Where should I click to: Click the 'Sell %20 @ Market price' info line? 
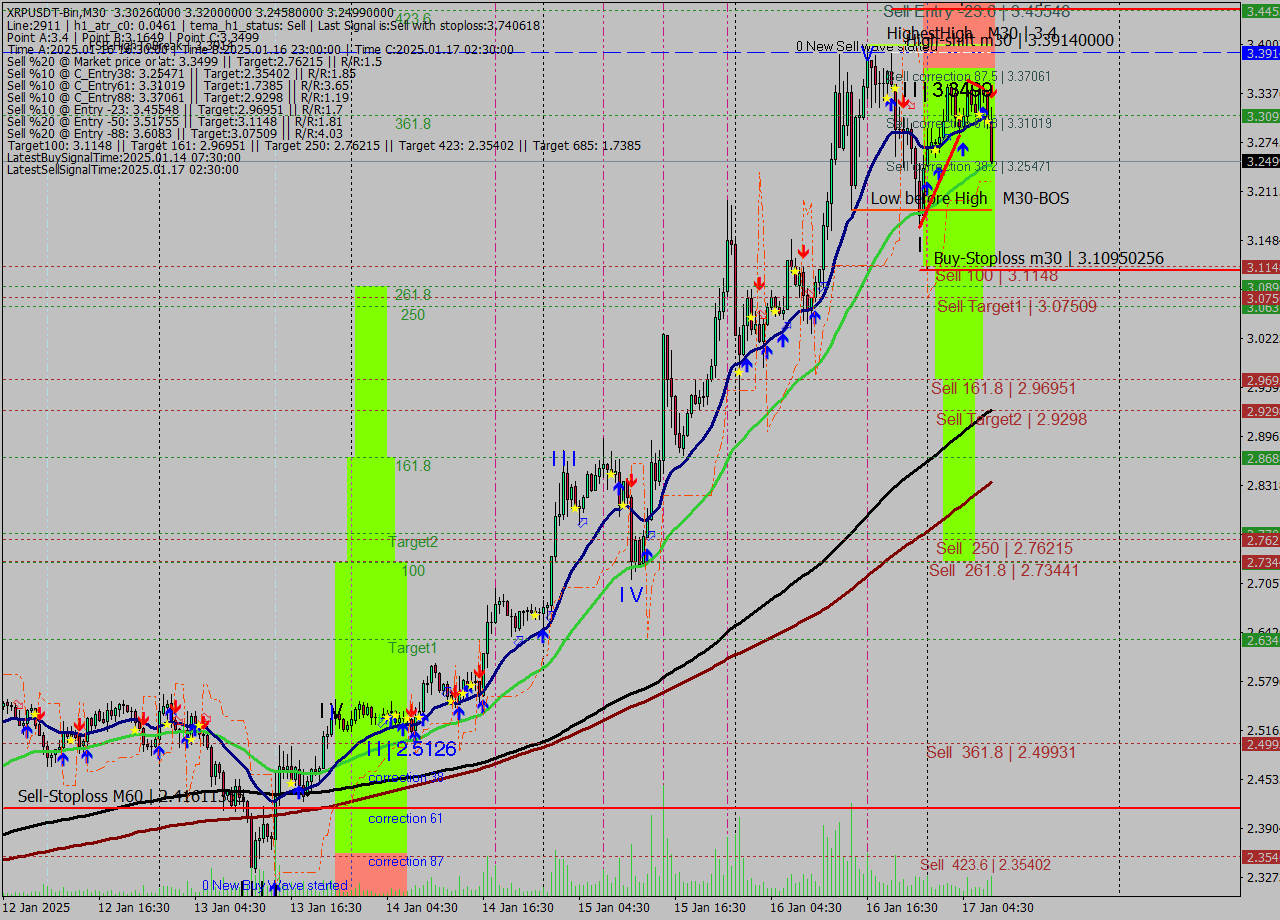point(194,61)
